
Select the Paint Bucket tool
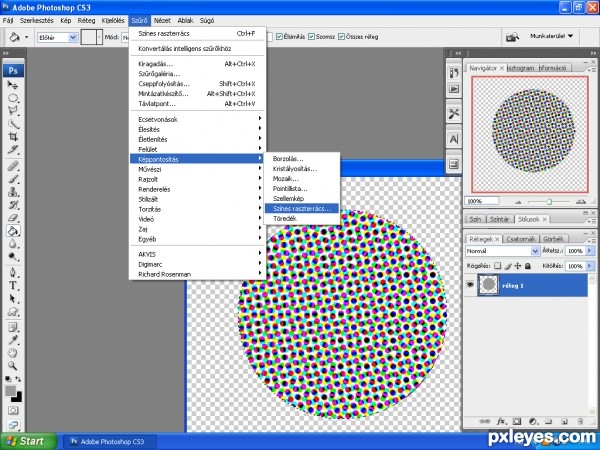coord(13,231)
